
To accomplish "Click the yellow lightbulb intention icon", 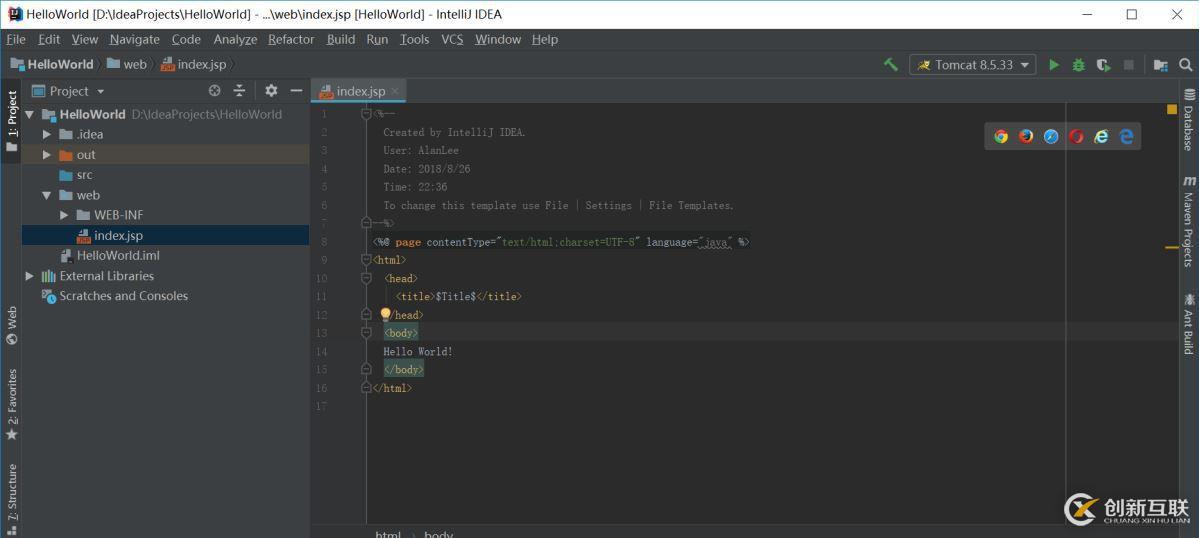I will [386, 314].
